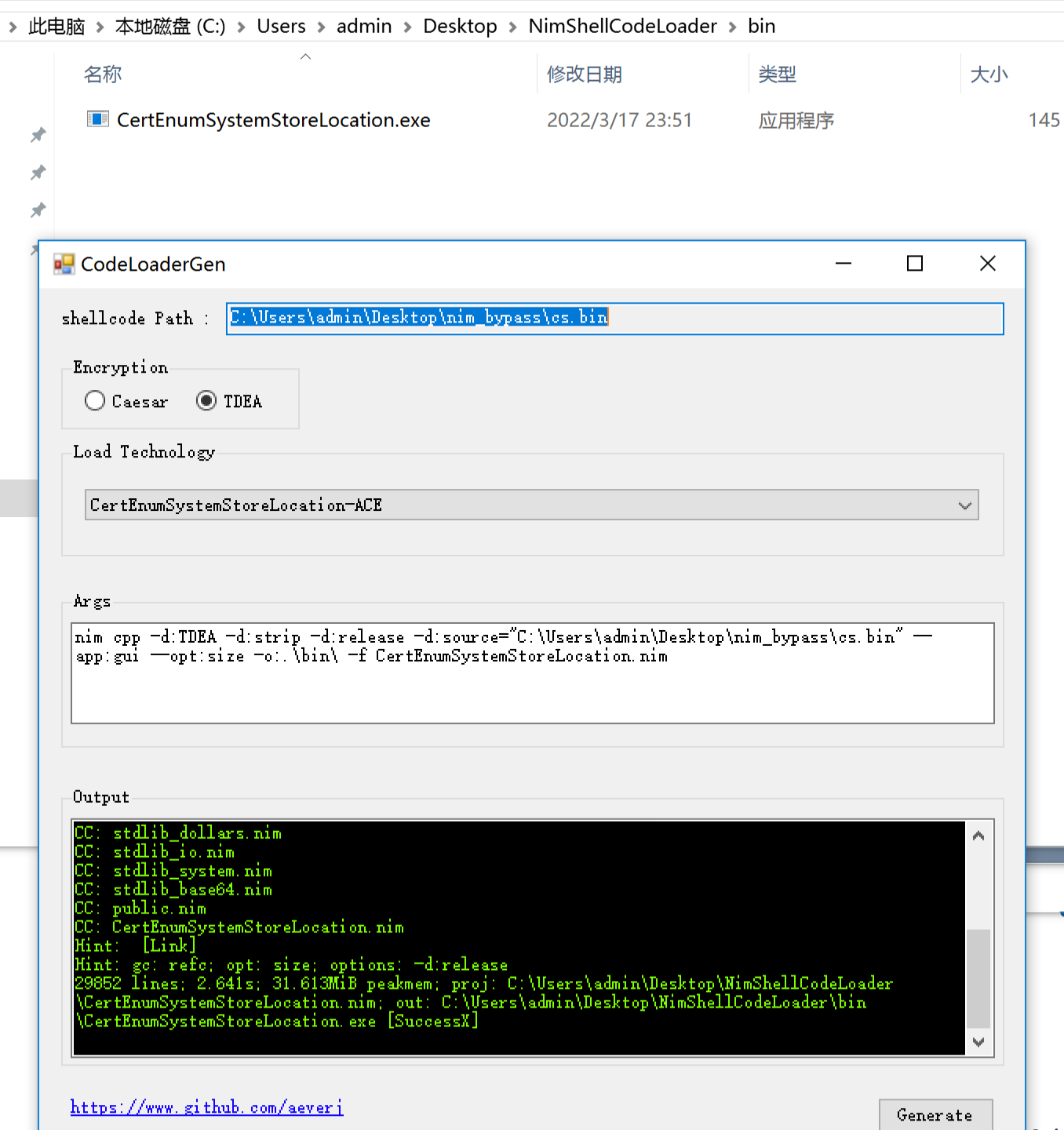Expand chevron after 本地磁盘 (C:) in breadcrumb

pos(242,27)
